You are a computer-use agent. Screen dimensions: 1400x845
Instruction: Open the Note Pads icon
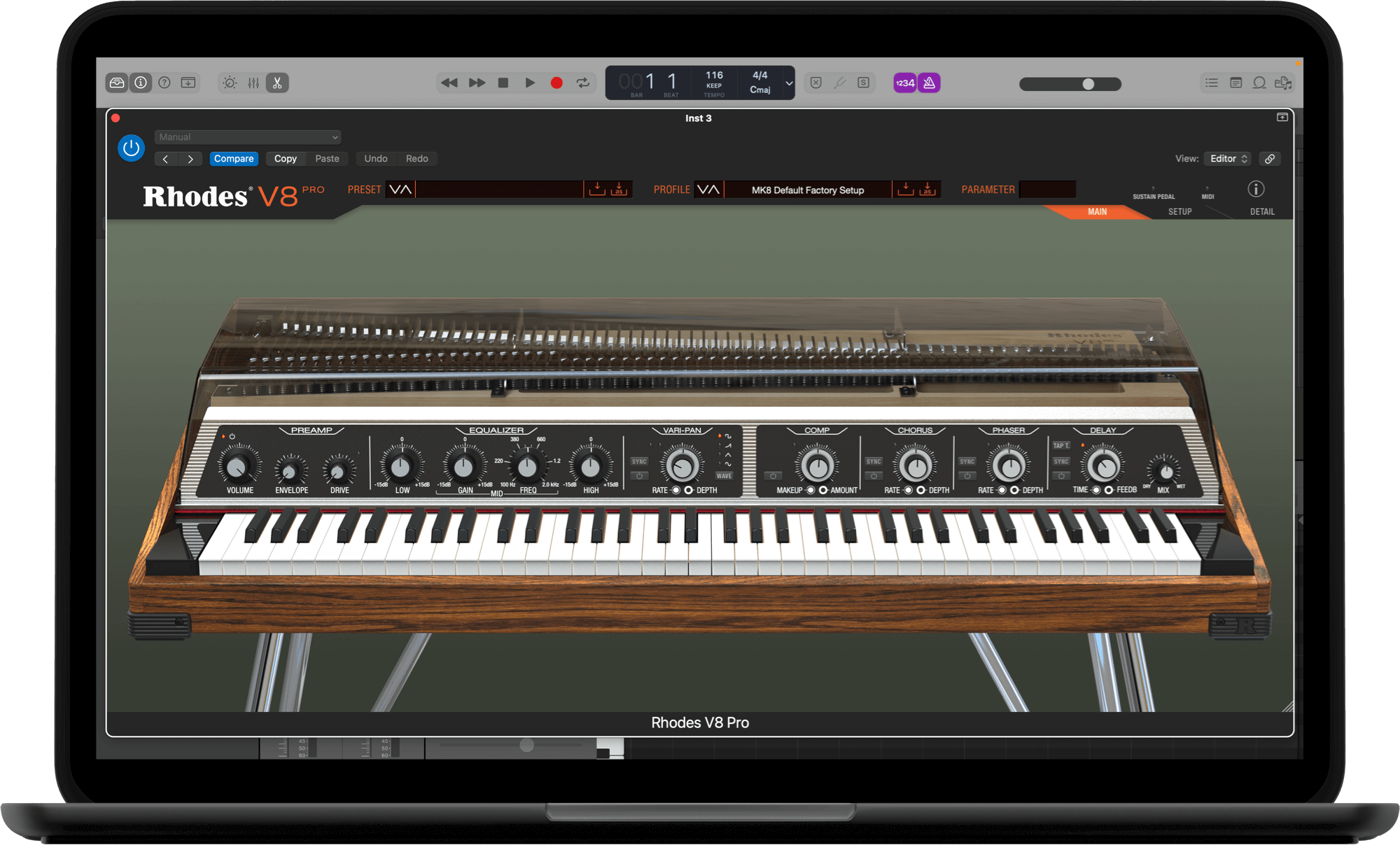(1235, 83)
